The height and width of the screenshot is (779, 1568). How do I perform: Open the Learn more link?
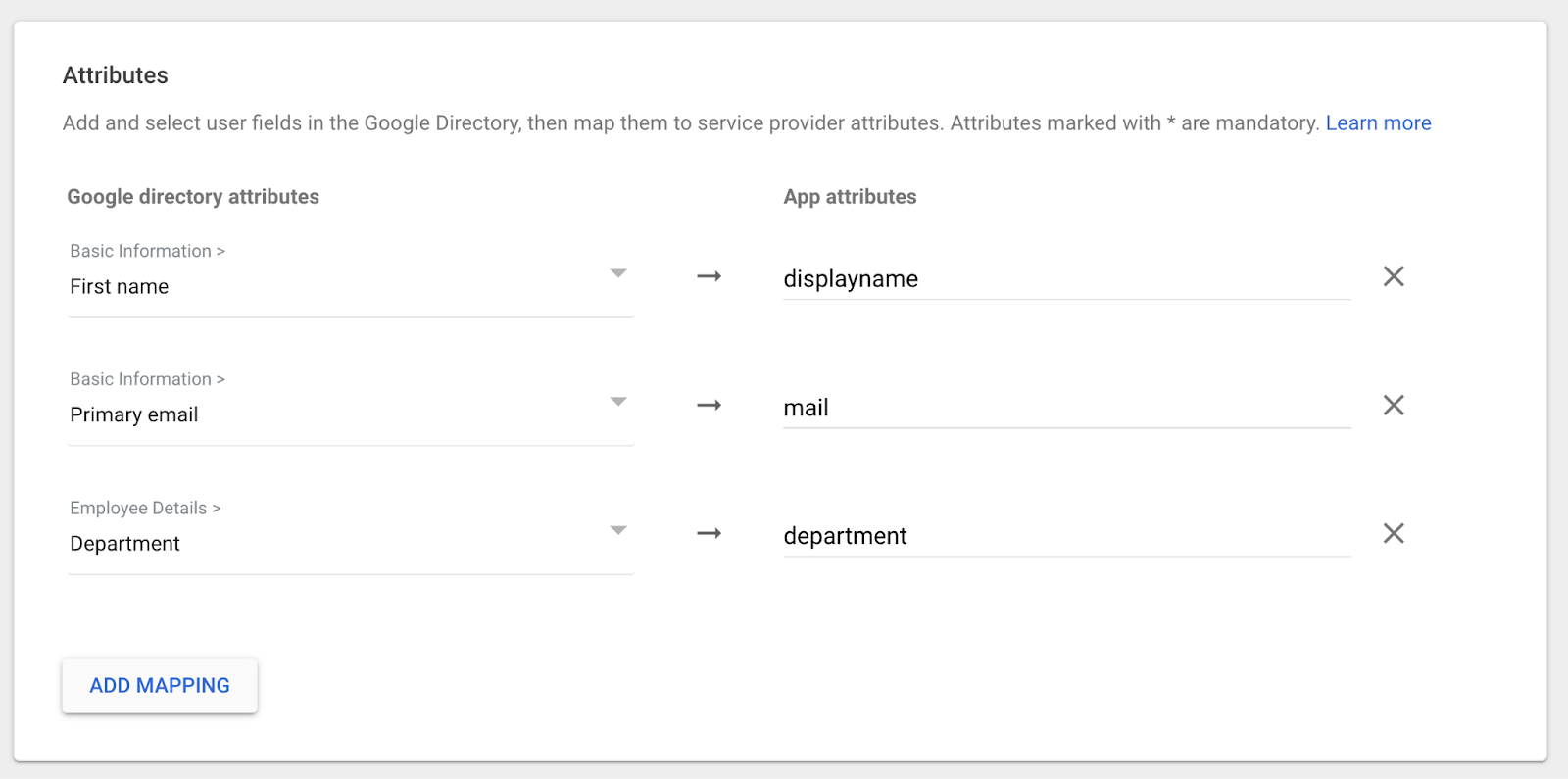[x=1378, y=122]
